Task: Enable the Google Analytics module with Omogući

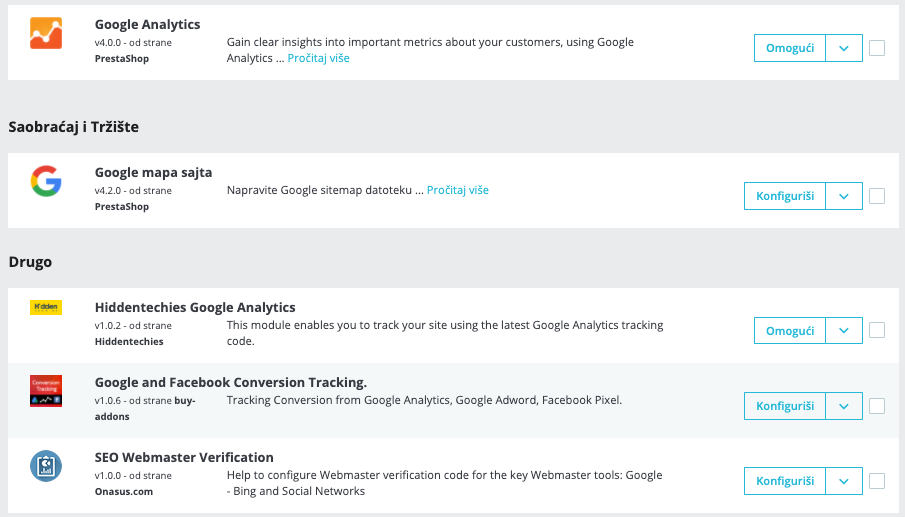Action: pos(790,48)
